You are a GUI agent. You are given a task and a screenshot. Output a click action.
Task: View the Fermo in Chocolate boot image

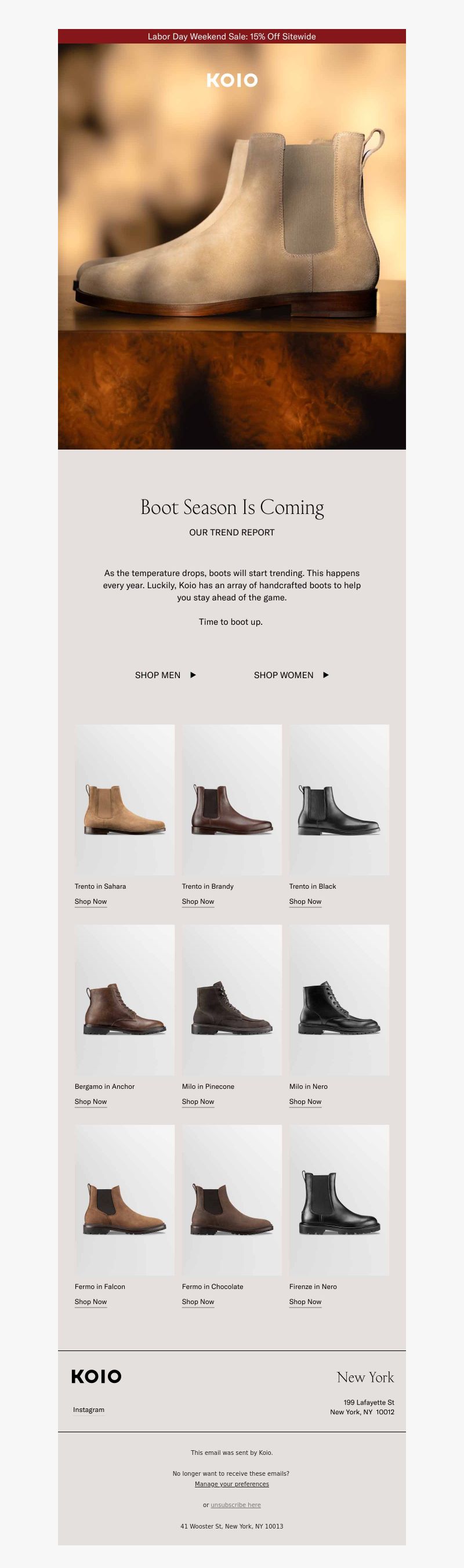tap(232, 1200)
